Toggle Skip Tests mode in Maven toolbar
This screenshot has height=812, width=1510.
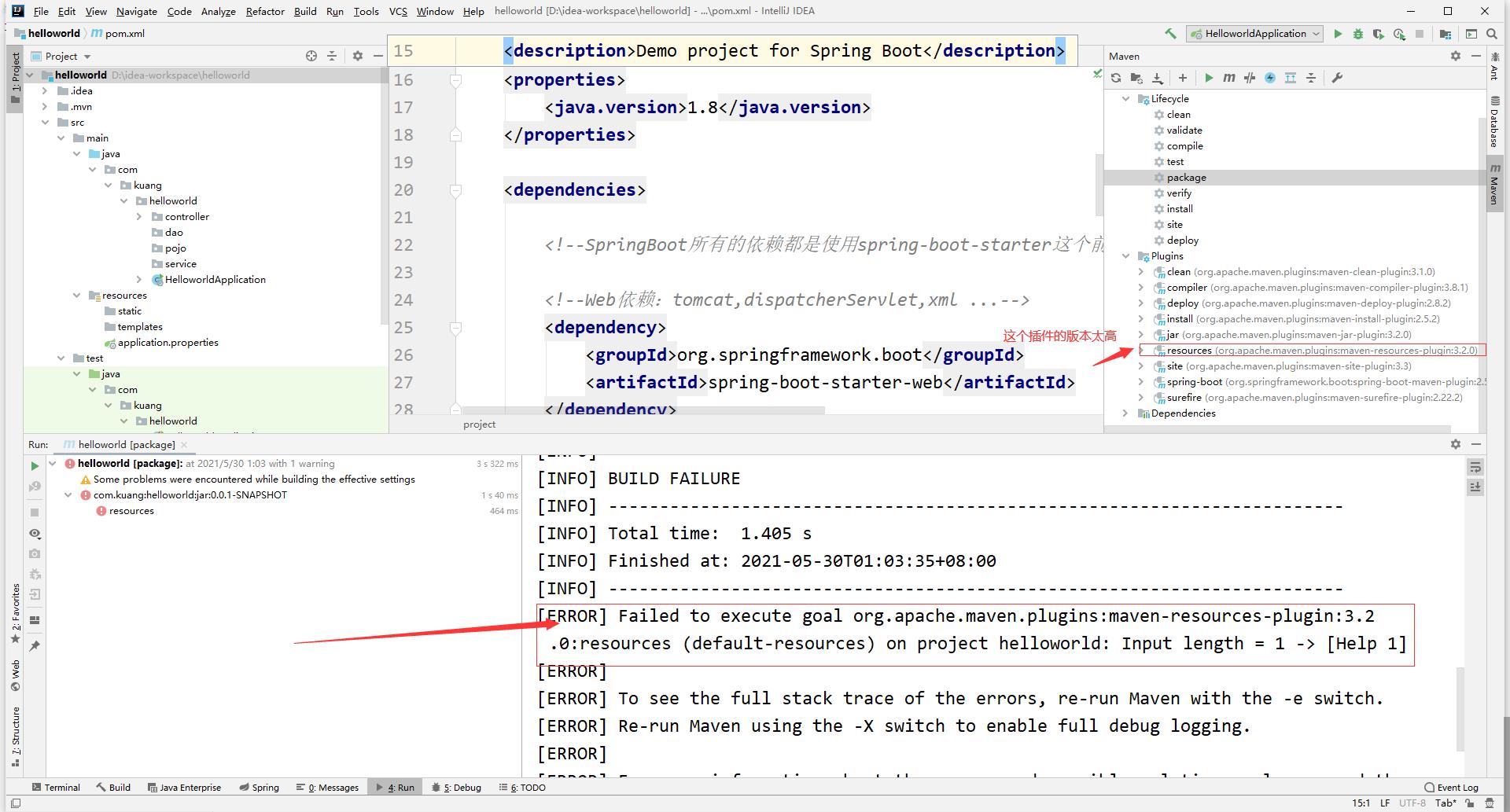tap(1270, 78)
